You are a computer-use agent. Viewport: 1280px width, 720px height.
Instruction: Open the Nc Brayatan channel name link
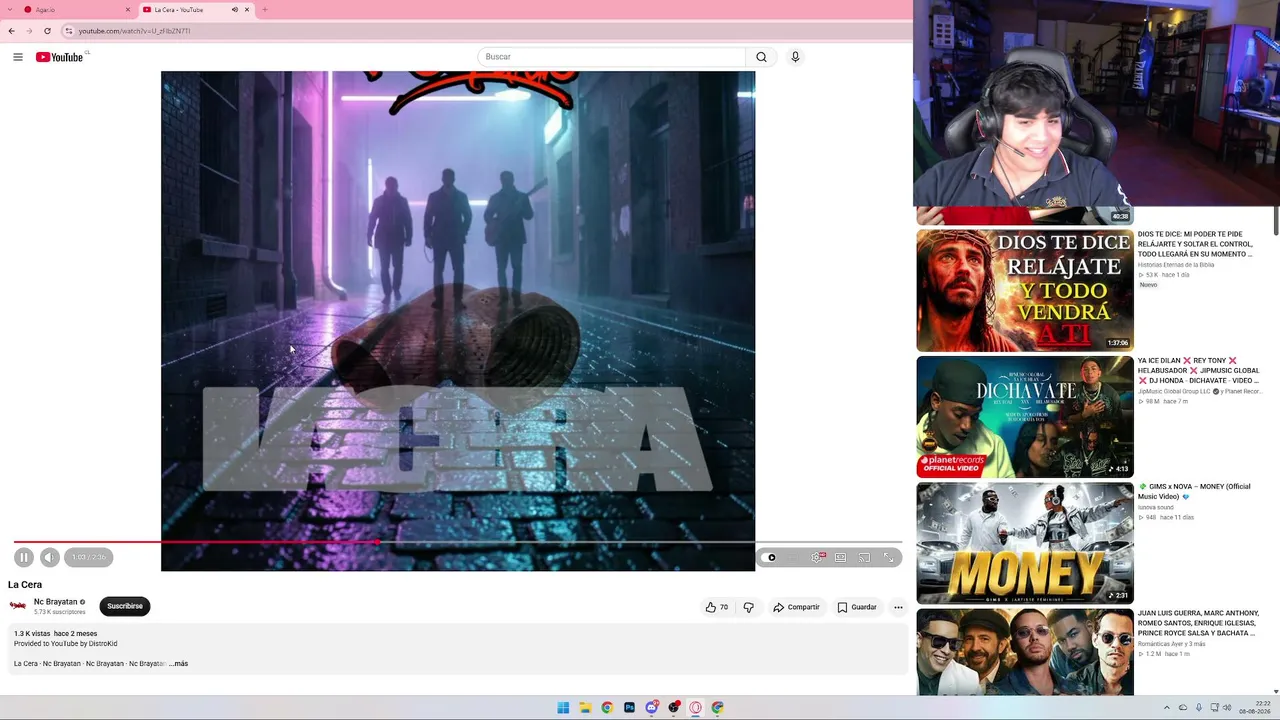point(55,602)
